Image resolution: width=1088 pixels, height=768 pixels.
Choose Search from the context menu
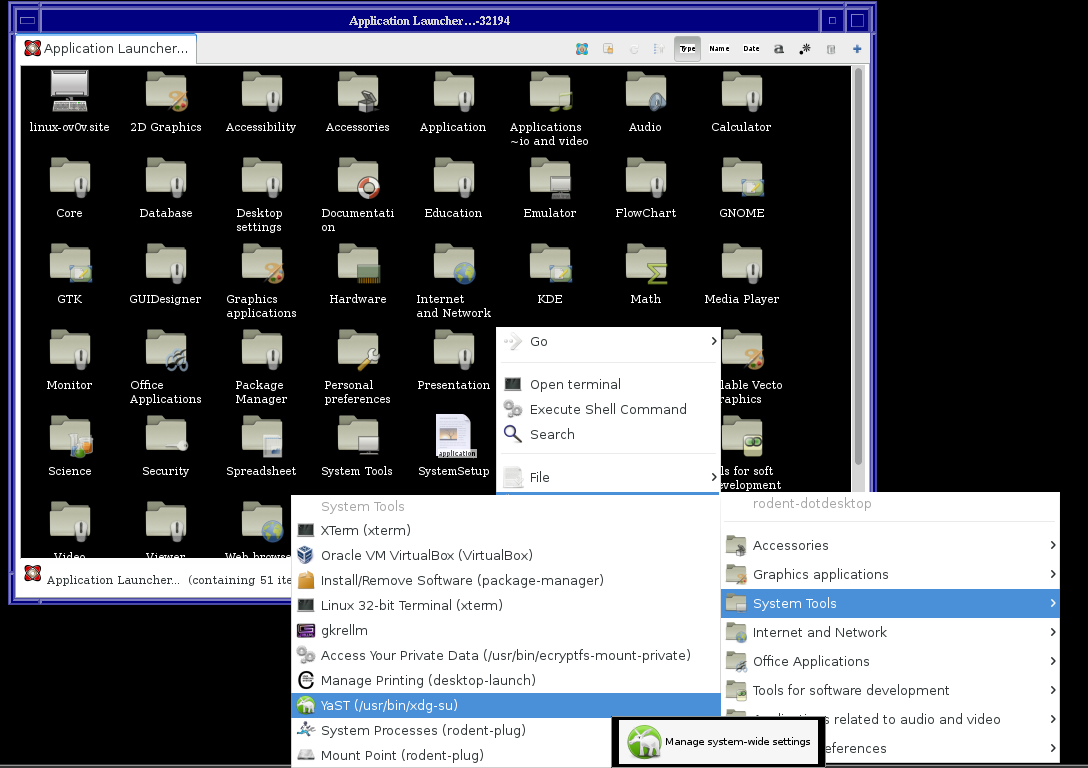click(x=609, y=434)
